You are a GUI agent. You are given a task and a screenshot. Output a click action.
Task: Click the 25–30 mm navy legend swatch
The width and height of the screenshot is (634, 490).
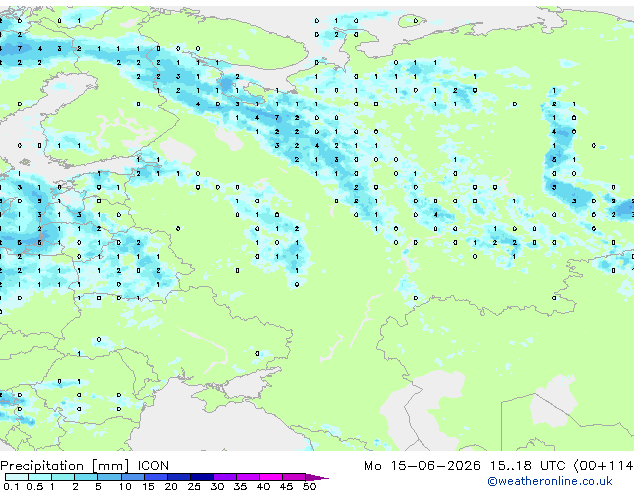(x=201, y=477)
